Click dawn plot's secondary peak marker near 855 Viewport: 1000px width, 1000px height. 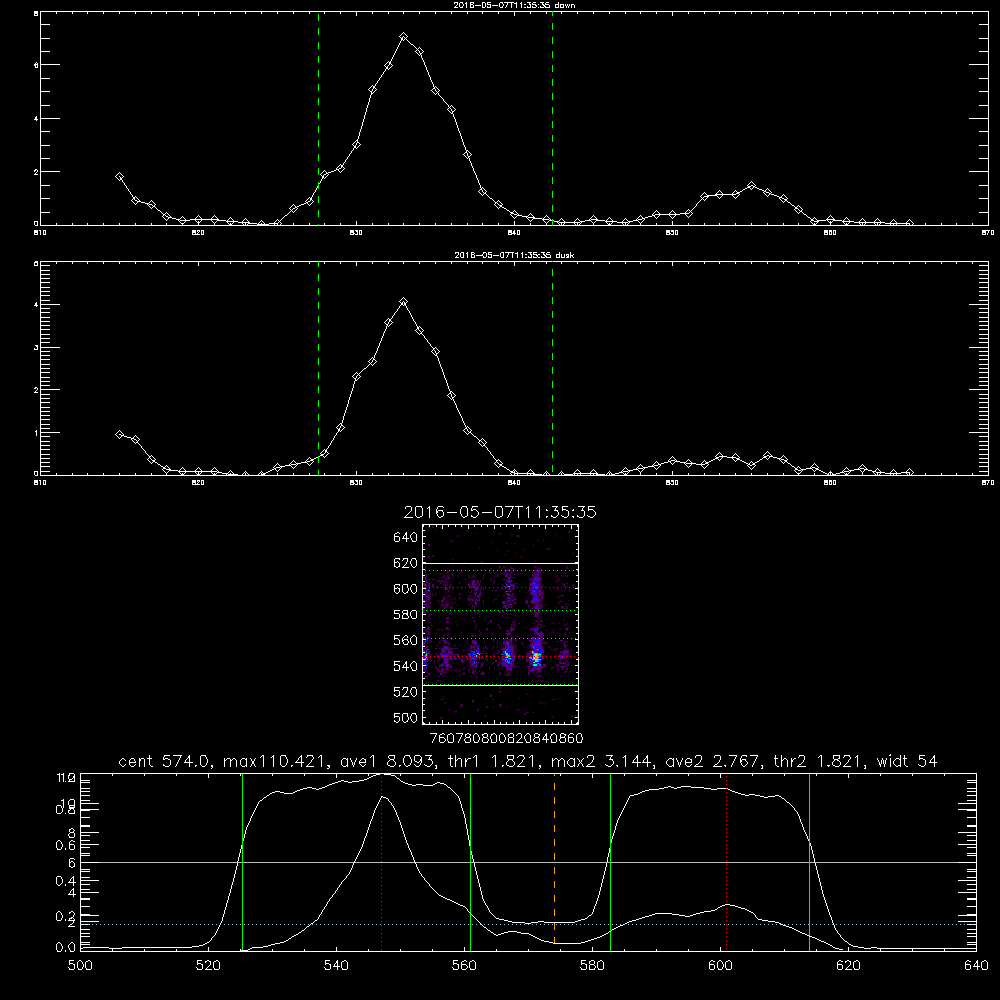tap(751, 186)
